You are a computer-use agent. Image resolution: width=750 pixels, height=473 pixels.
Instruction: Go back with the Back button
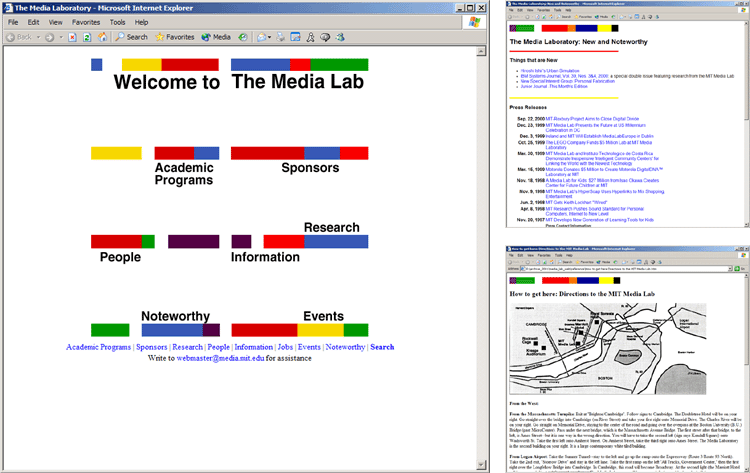pos(19,37)
